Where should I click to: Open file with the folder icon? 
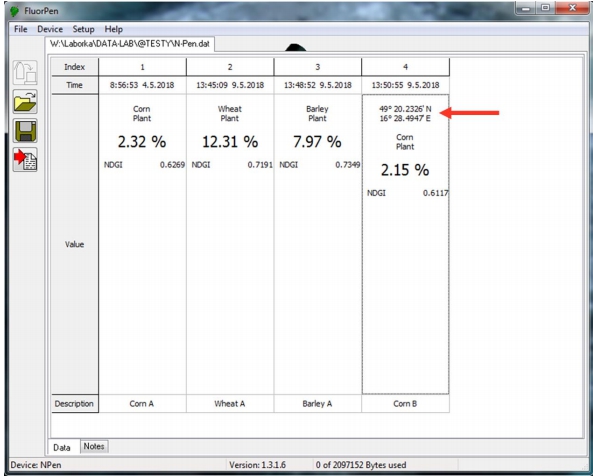pyautogui.click(x=25, y=101)
